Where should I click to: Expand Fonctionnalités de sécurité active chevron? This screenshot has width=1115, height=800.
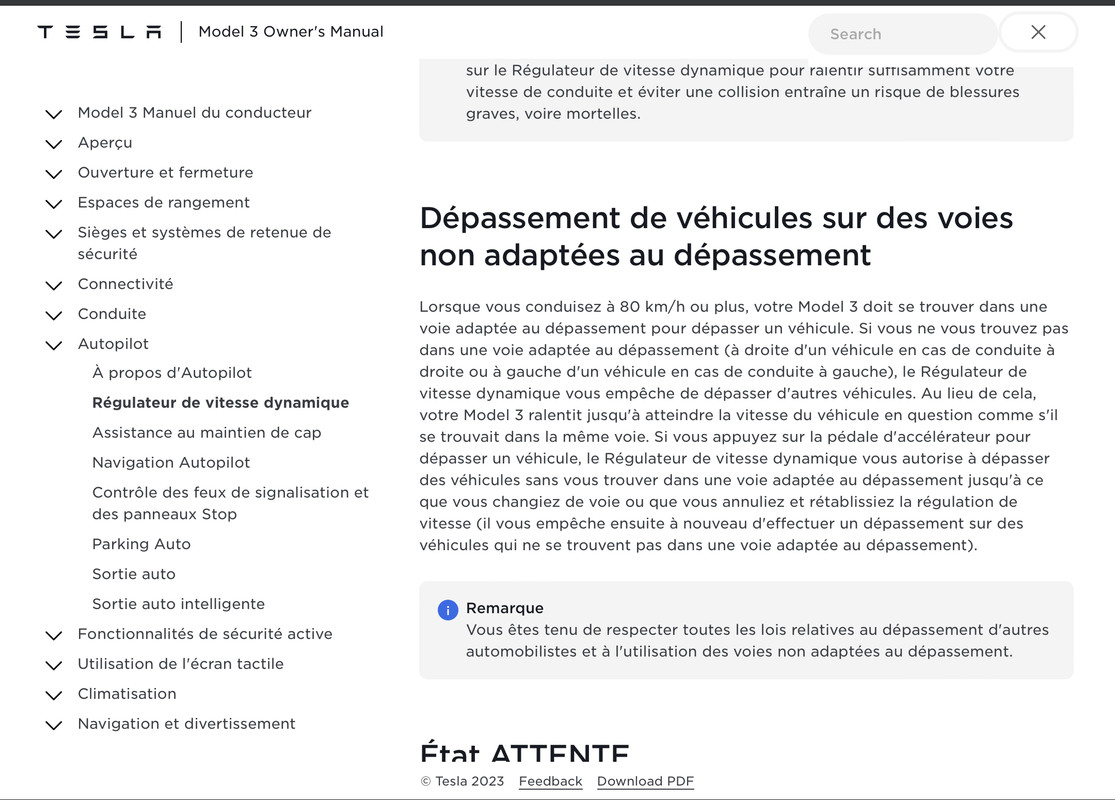pos(53,635)
